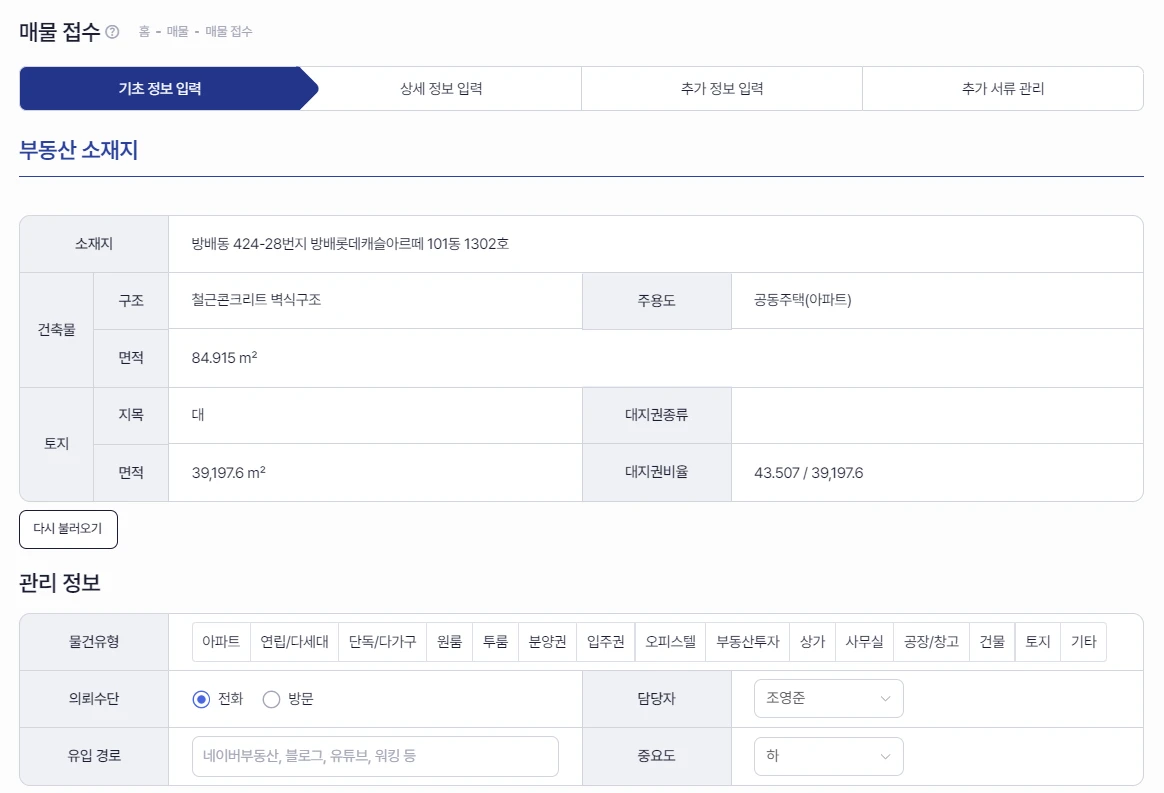Click the usage value 공동주택(아파트)
This screenshot has height=793, width=1164.
802,300
